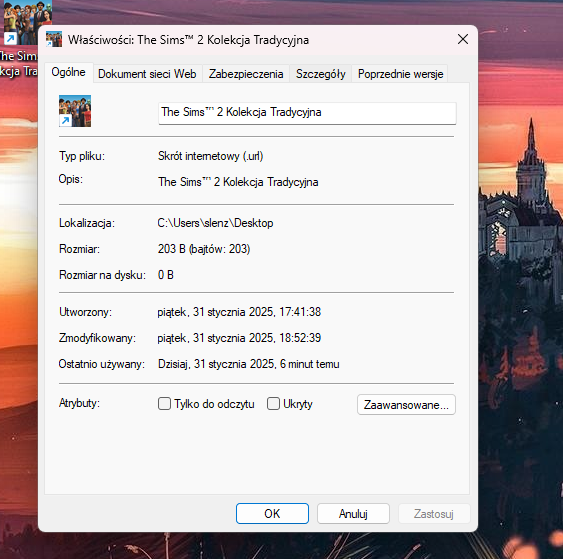Viewport: 563px width, 559px height.
Task: Open the Zaawansowane... attributes dialog
Action: [x=406, y=405]
